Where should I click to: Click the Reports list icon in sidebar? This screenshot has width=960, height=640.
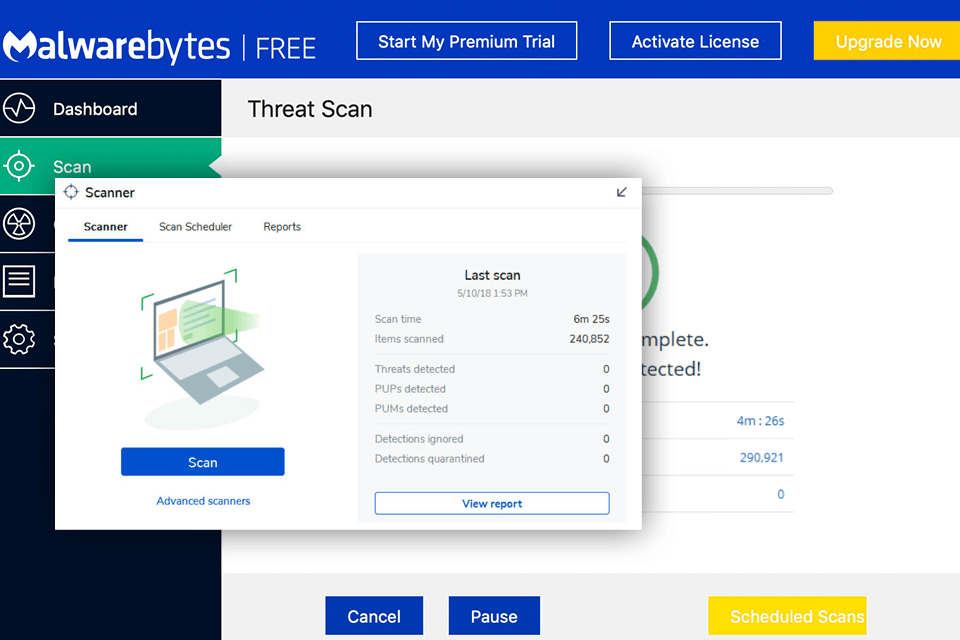coord(19,282)
